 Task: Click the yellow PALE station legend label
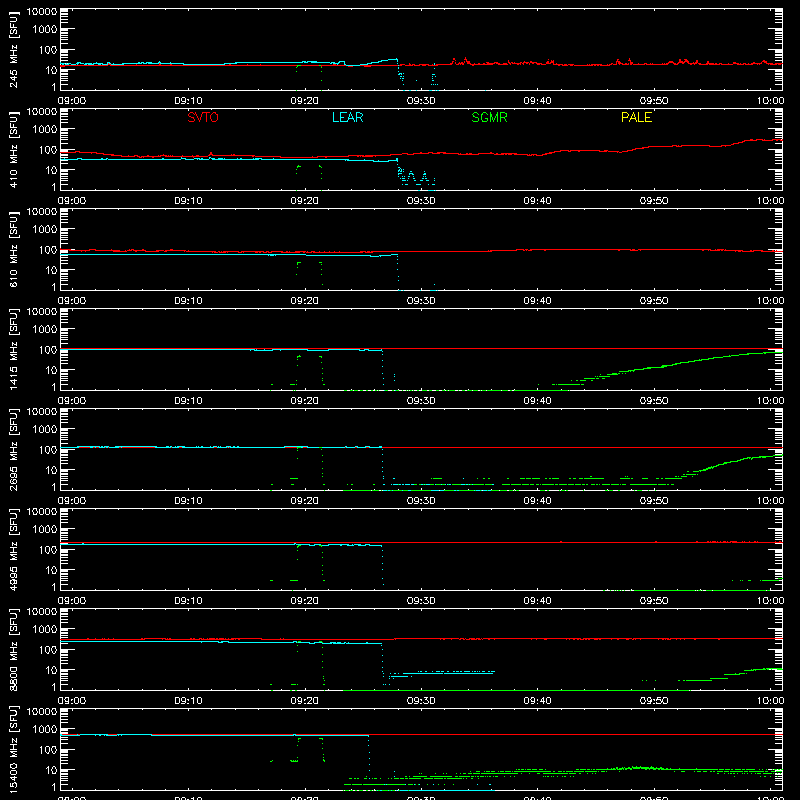[636, 117]
